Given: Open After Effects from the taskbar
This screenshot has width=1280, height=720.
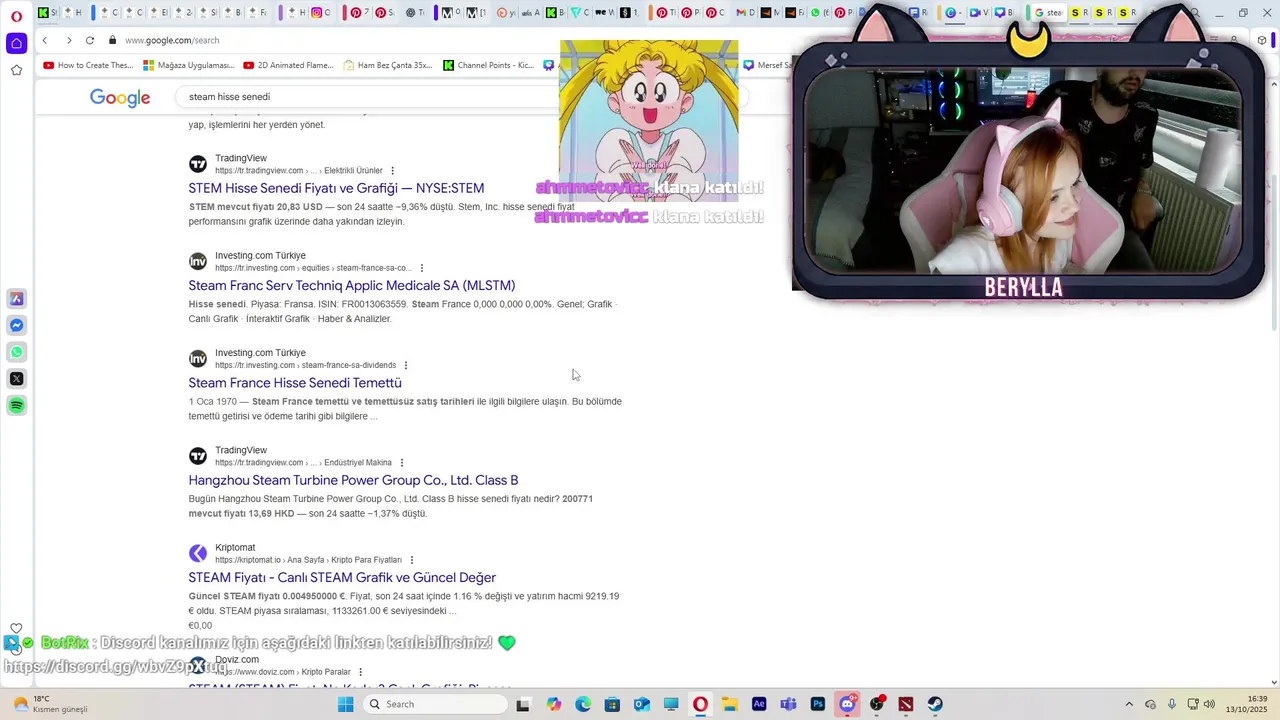Looking at the screenshot, I should point(759,704).
